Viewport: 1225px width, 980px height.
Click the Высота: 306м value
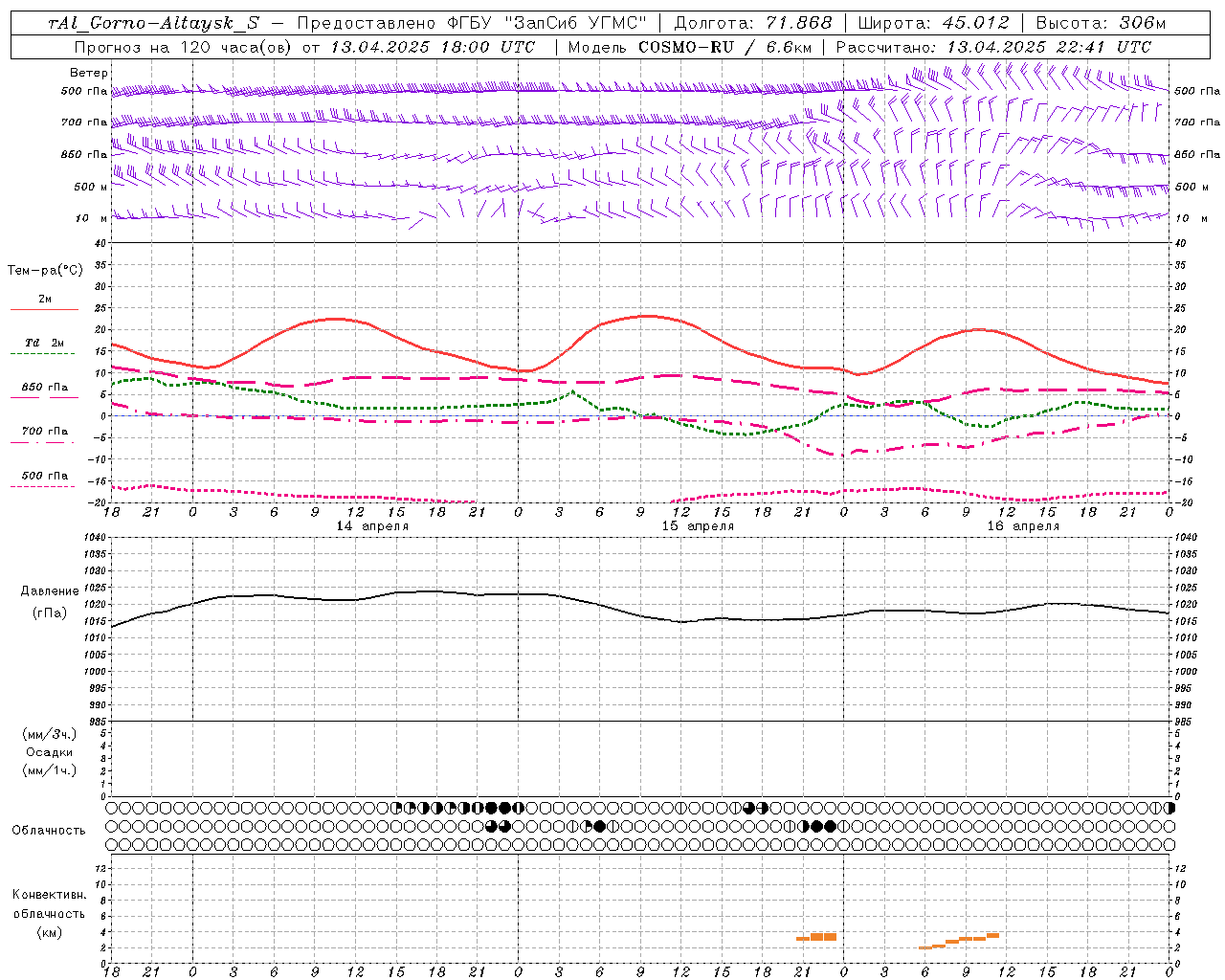(x=1102, y=24)
